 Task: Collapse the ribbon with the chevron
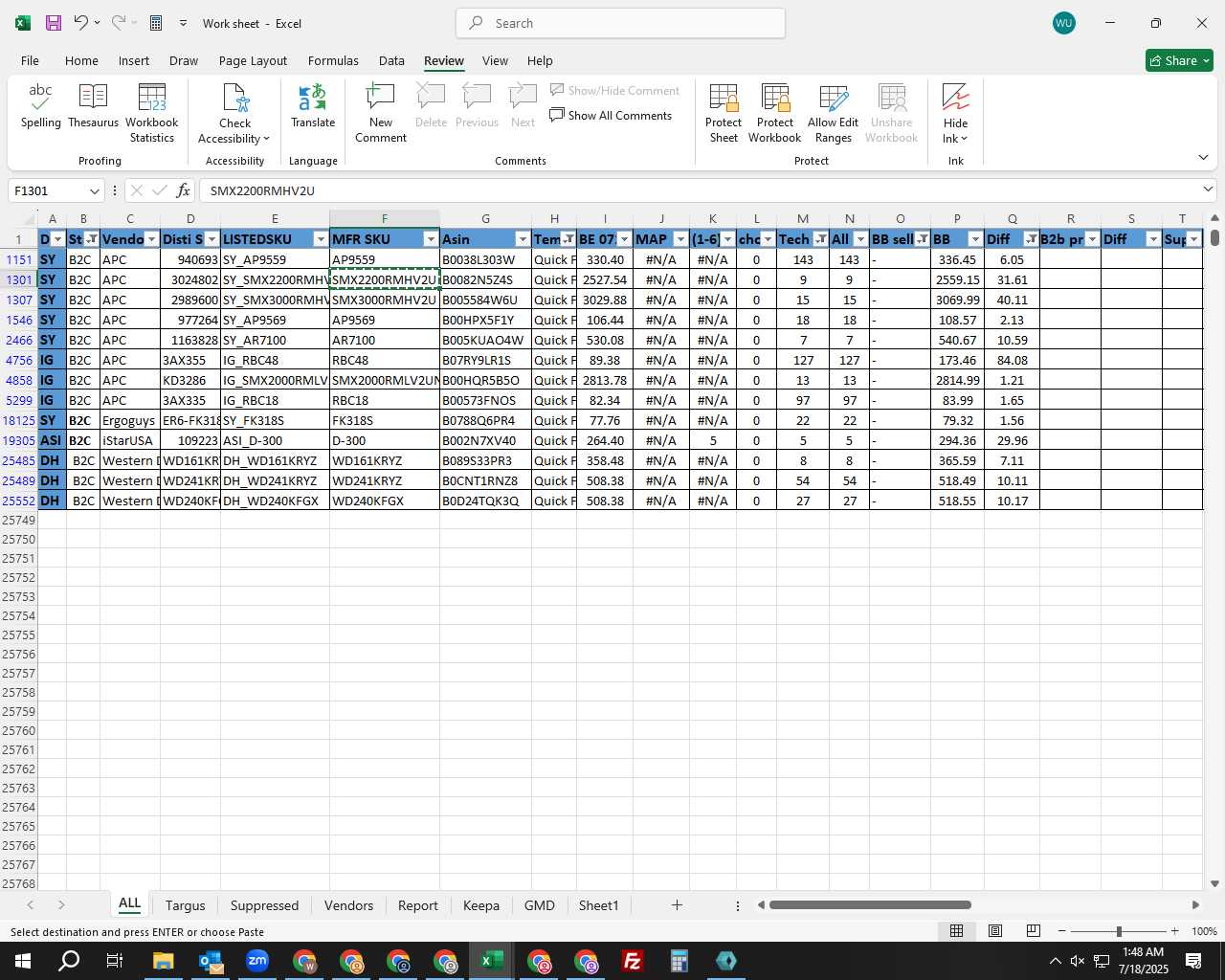[1203, 158]
